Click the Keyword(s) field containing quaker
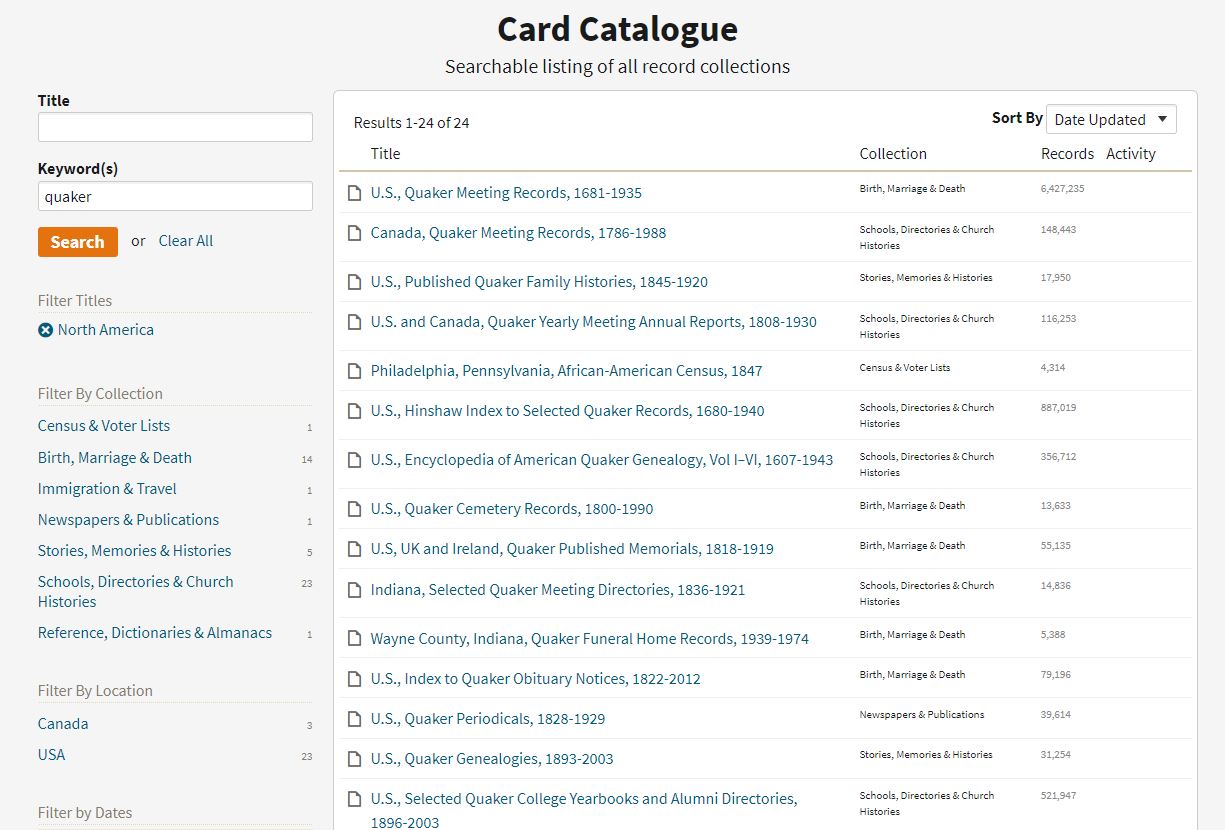This screenshot has width=1225, height=830. pyautogui.click(x=175, y=196)
